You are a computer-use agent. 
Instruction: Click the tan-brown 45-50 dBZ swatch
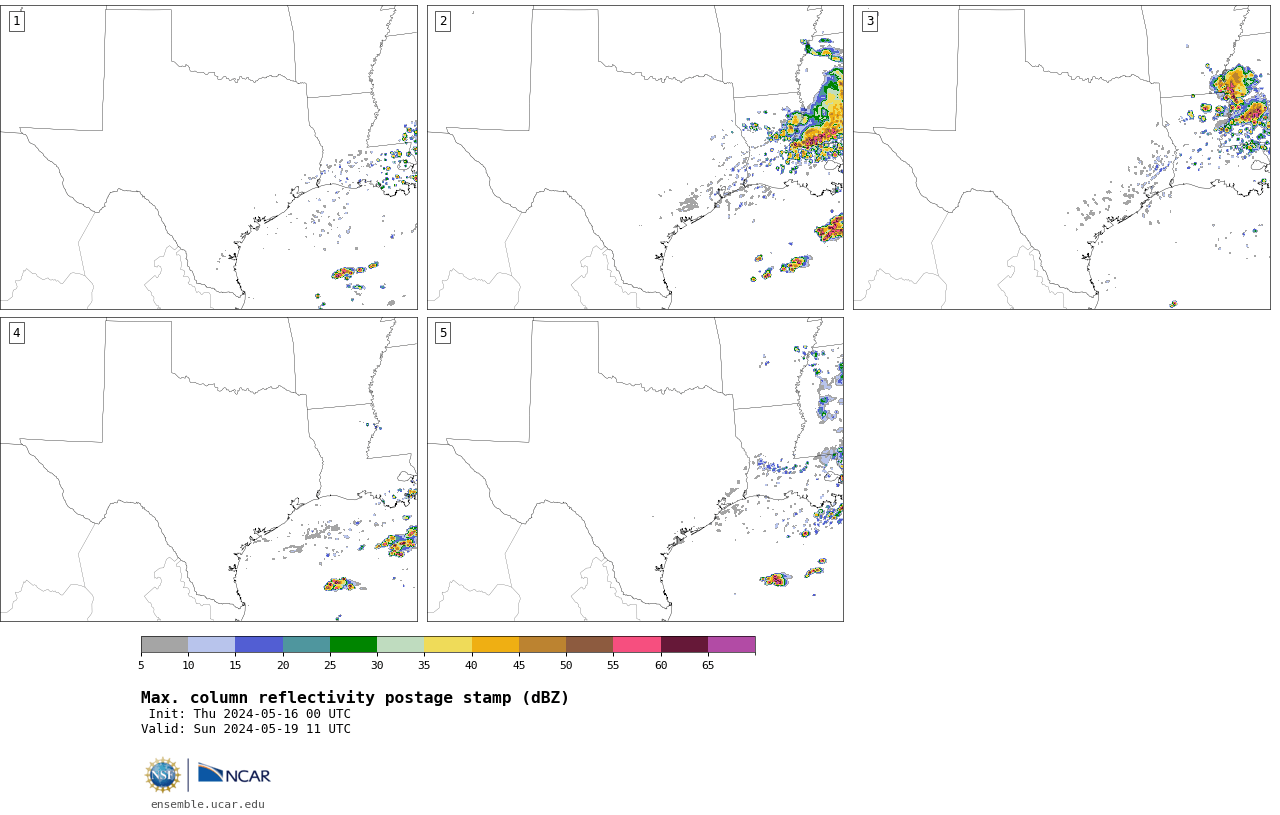click(542, 644)
